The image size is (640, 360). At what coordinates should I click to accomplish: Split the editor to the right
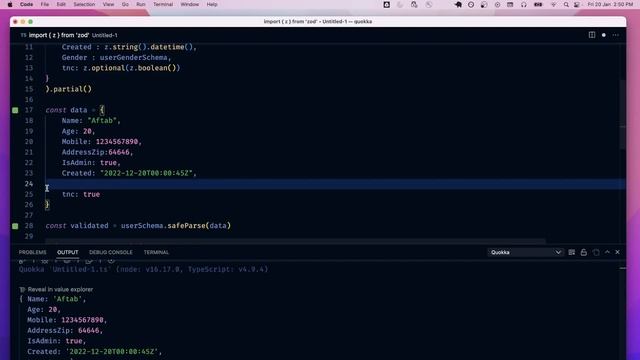coord(592,35)
